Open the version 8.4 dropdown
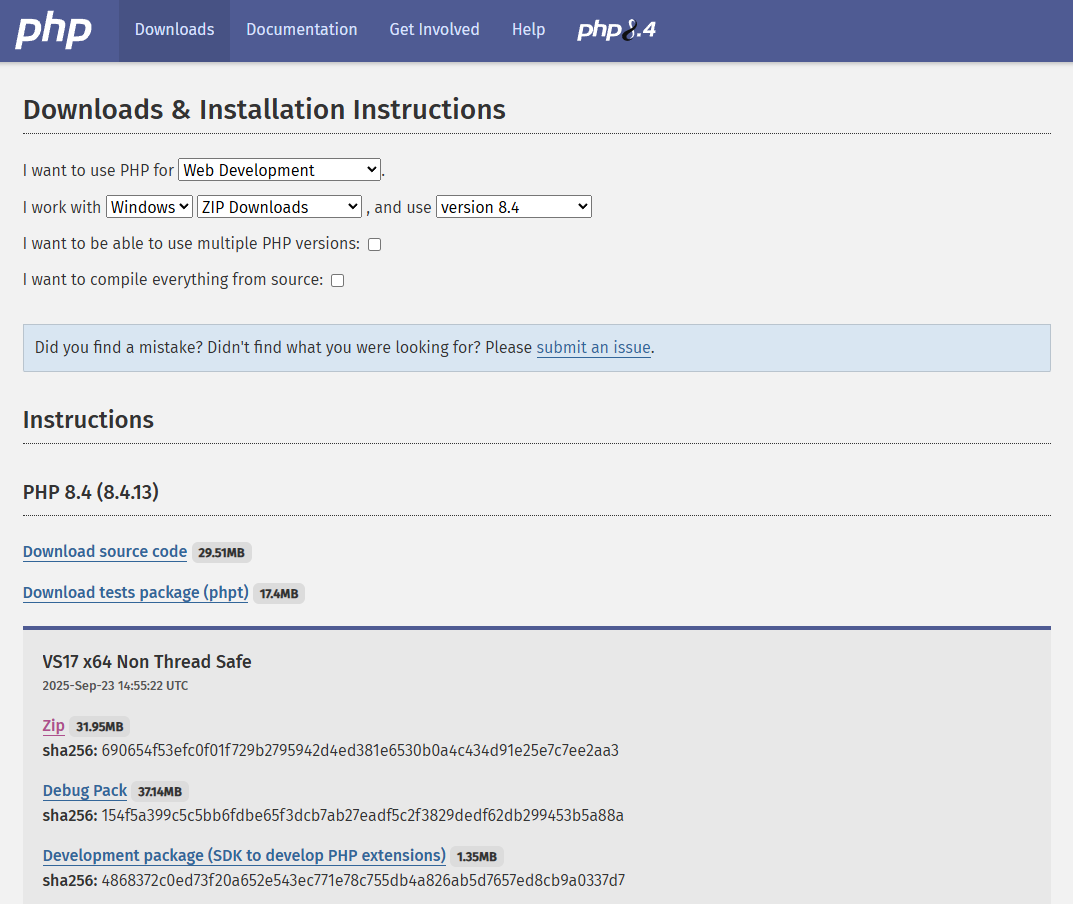1073x904 pixels. point(513,207)
